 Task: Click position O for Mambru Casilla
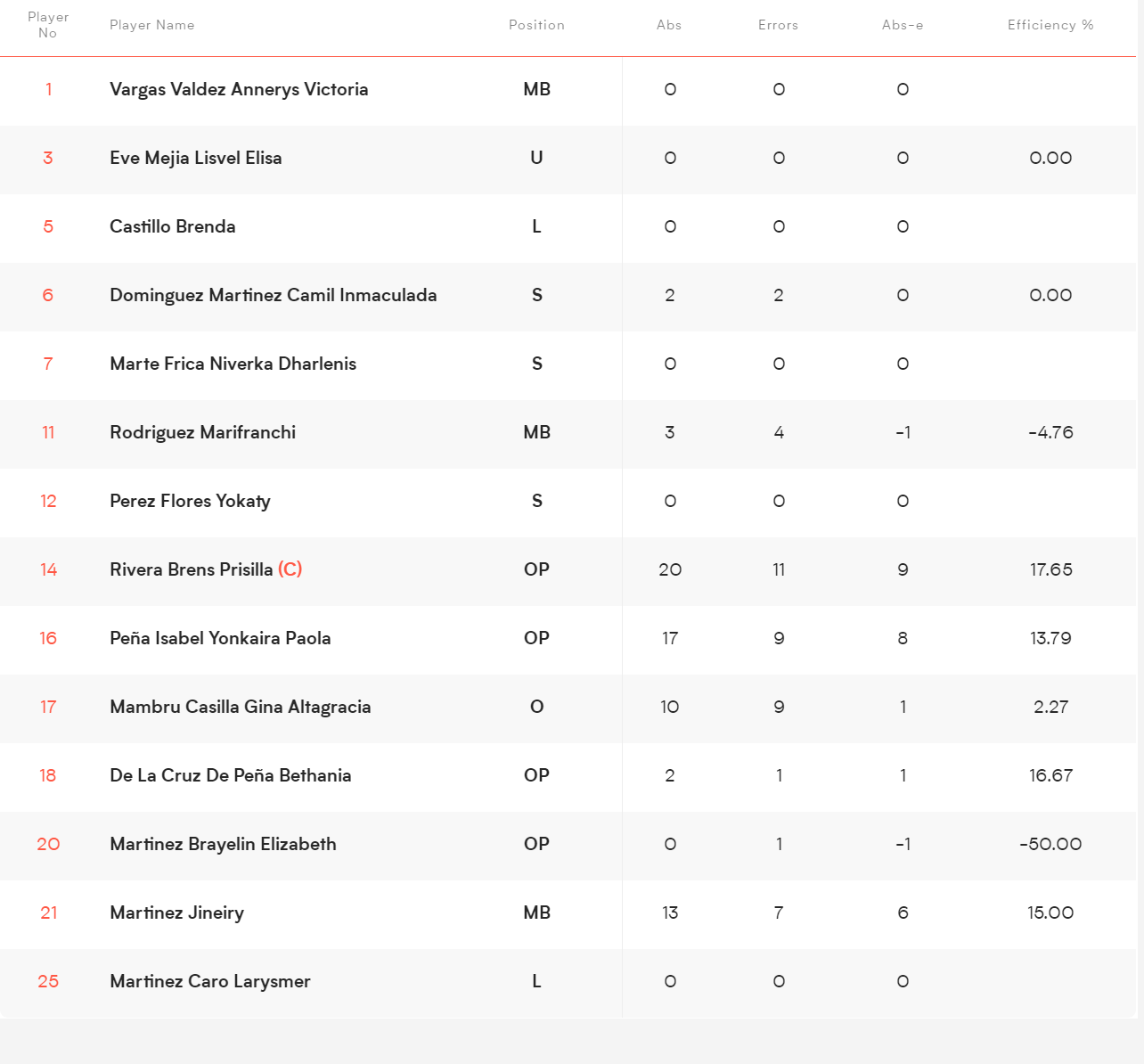[536, 707]
